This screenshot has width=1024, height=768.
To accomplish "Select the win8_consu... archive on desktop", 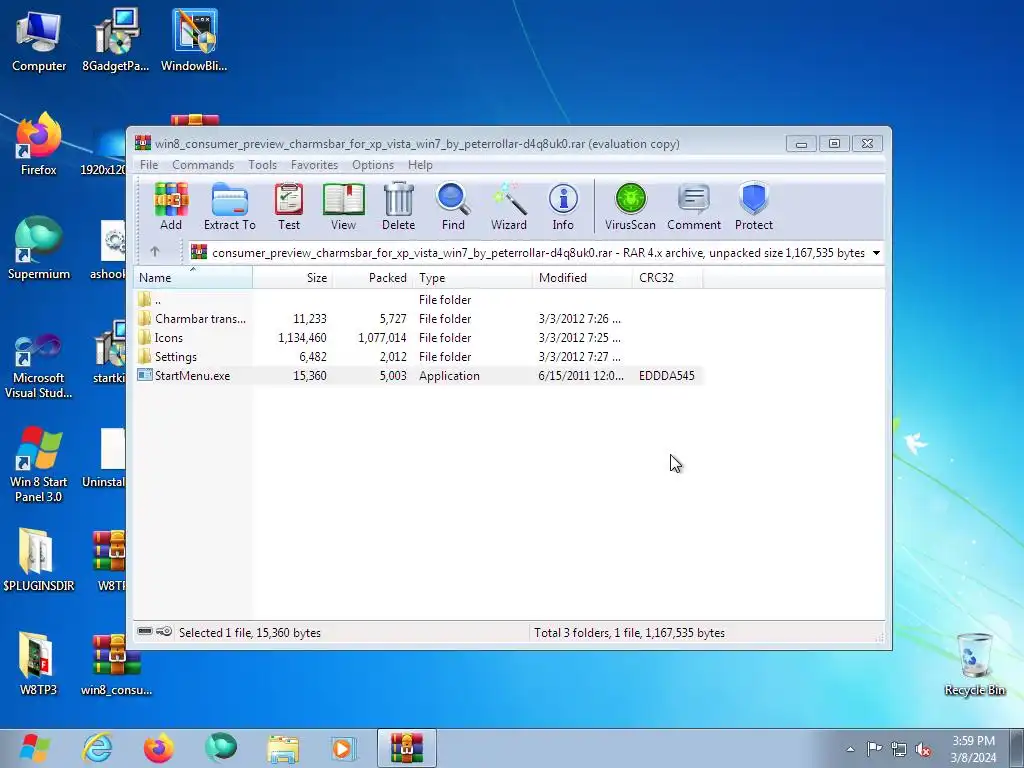I will (116, 664).
